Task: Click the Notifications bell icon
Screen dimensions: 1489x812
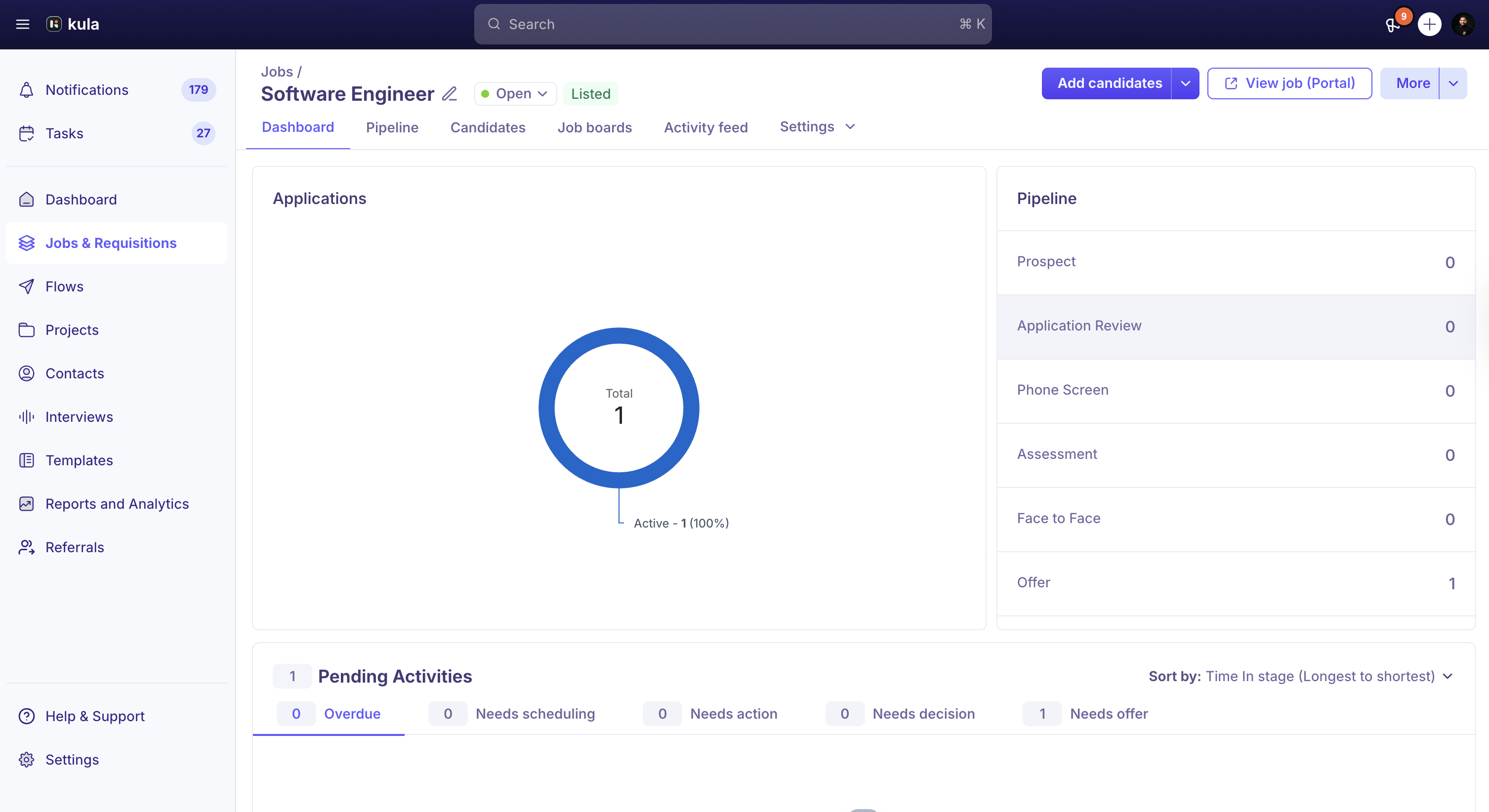Action: pyautogui.click(x=27, y=89)
